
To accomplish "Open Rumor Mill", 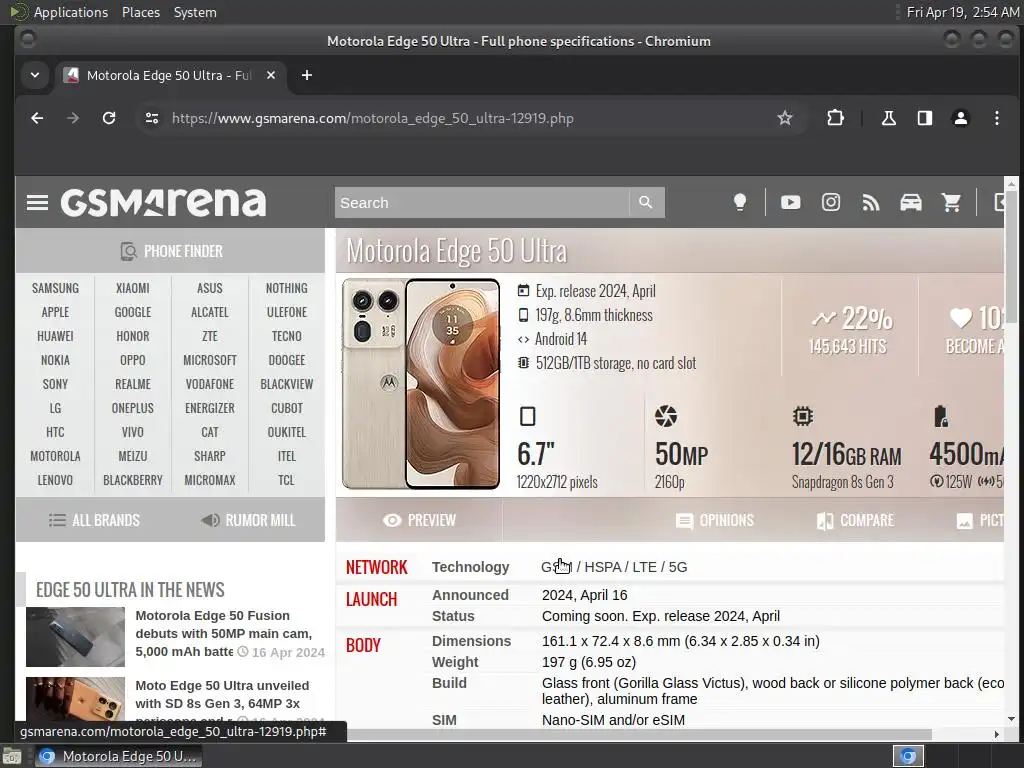I will pyautogui.click(x=248, y=520).
